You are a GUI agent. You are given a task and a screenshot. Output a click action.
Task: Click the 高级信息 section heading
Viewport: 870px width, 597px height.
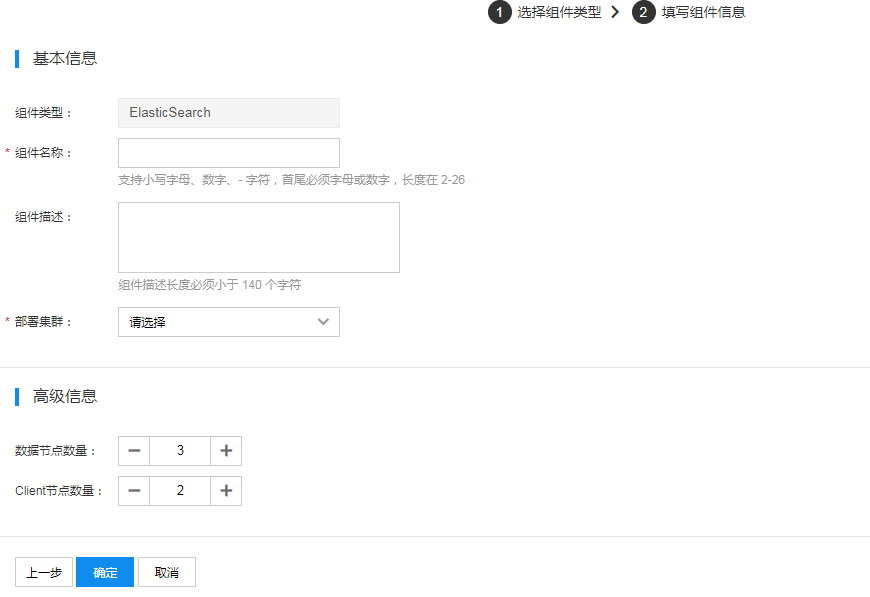tap(65, 396)
